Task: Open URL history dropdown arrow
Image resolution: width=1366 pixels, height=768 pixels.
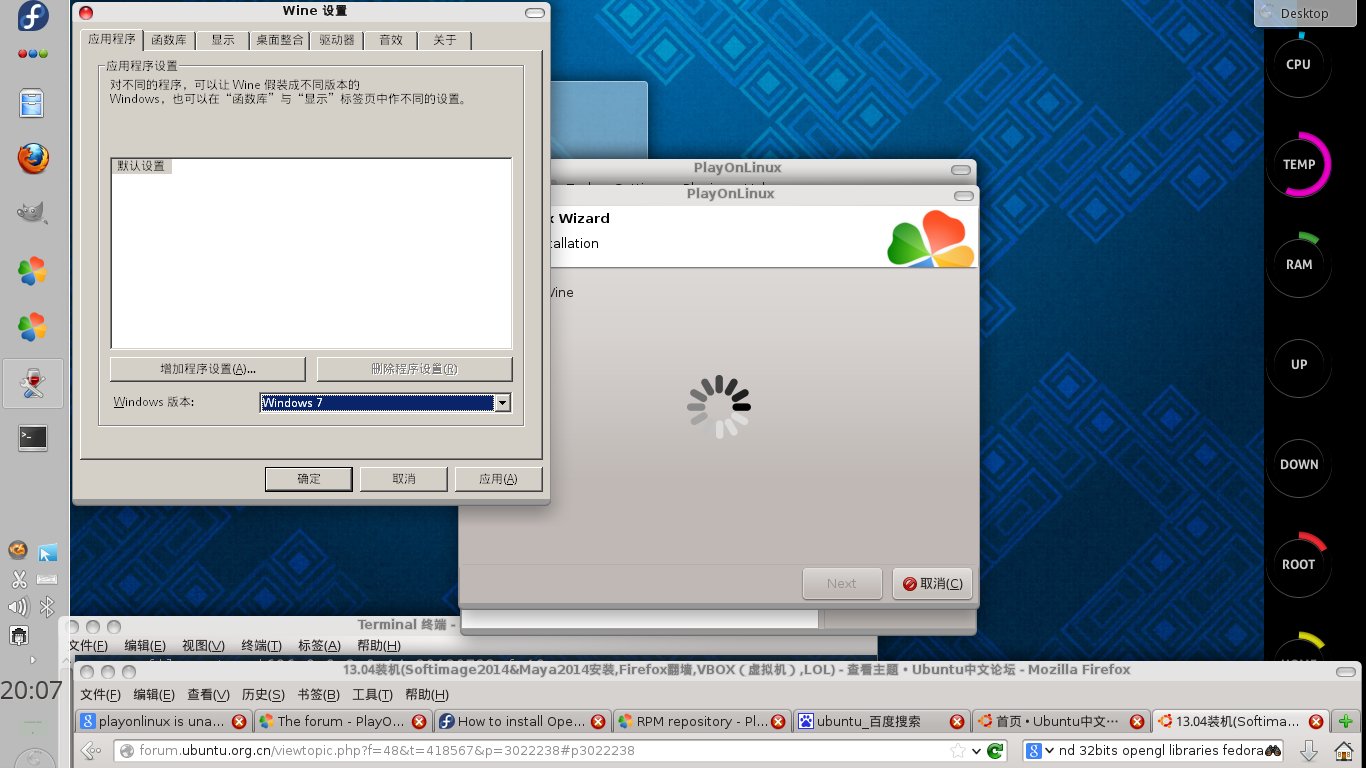Action: point(976,752)
